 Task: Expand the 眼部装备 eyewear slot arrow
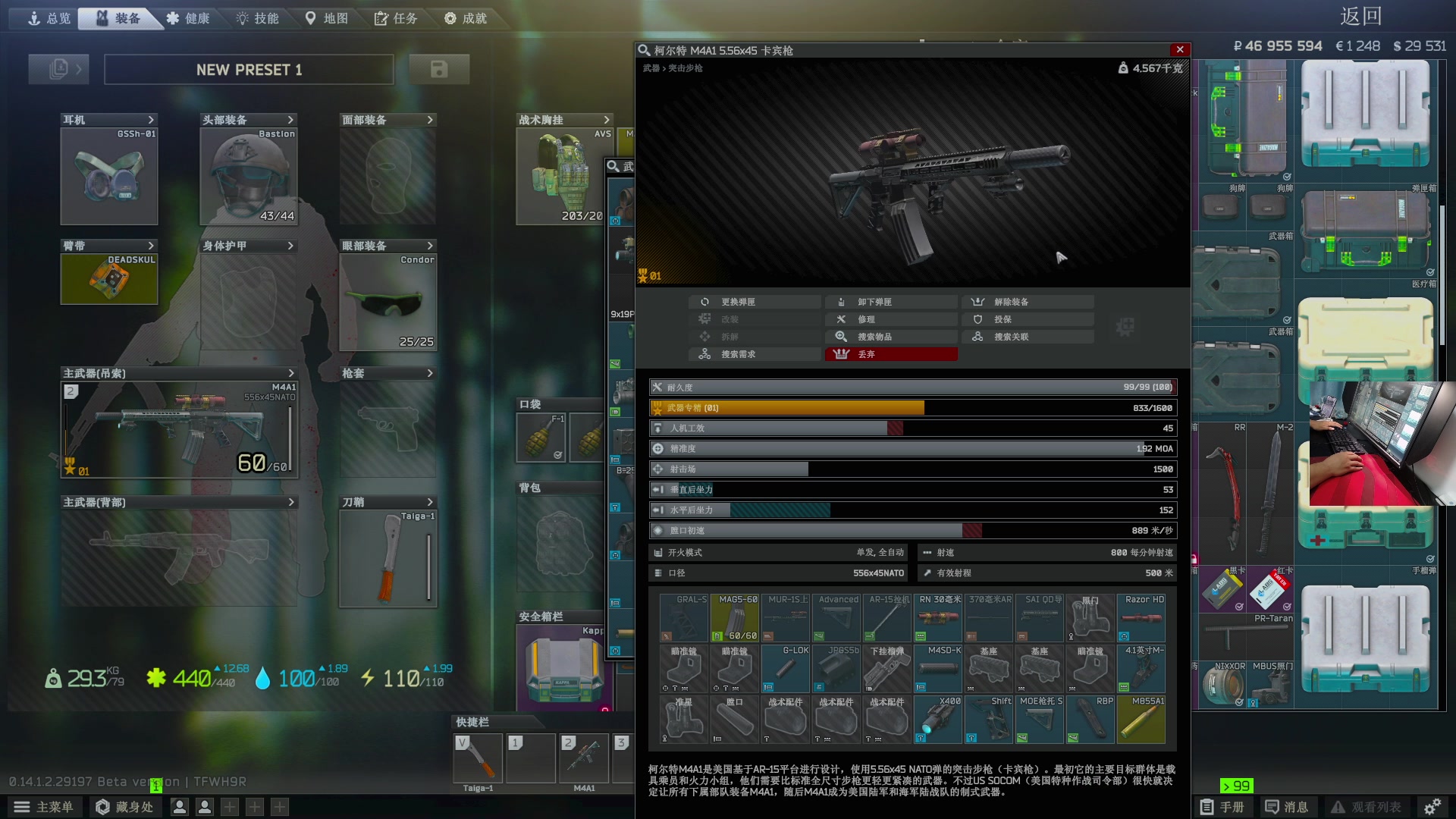[x=430, y=246]
